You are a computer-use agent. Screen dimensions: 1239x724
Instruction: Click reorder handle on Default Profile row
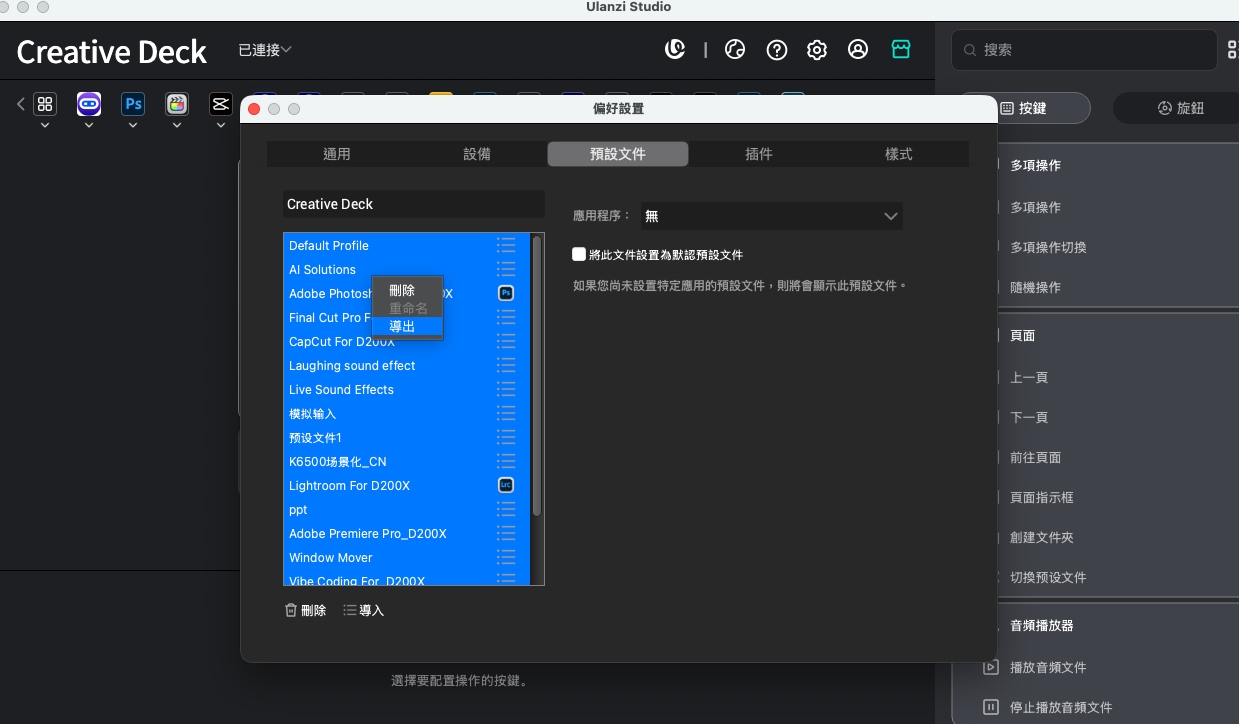tap(506, 245)
